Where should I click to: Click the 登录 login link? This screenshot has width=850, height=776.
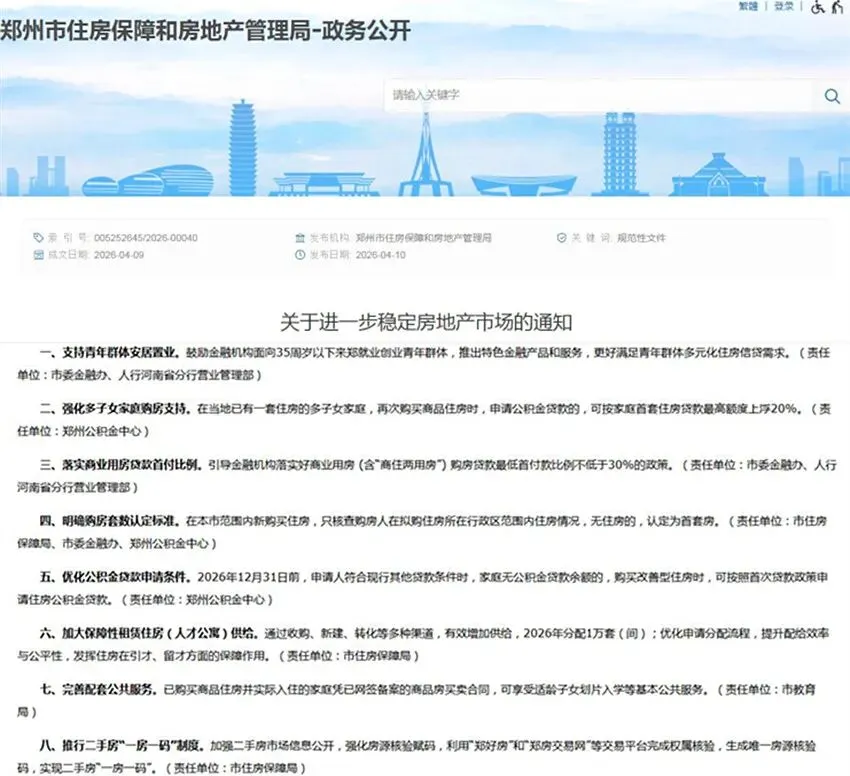pyautogui.click(x=784, y=6)
